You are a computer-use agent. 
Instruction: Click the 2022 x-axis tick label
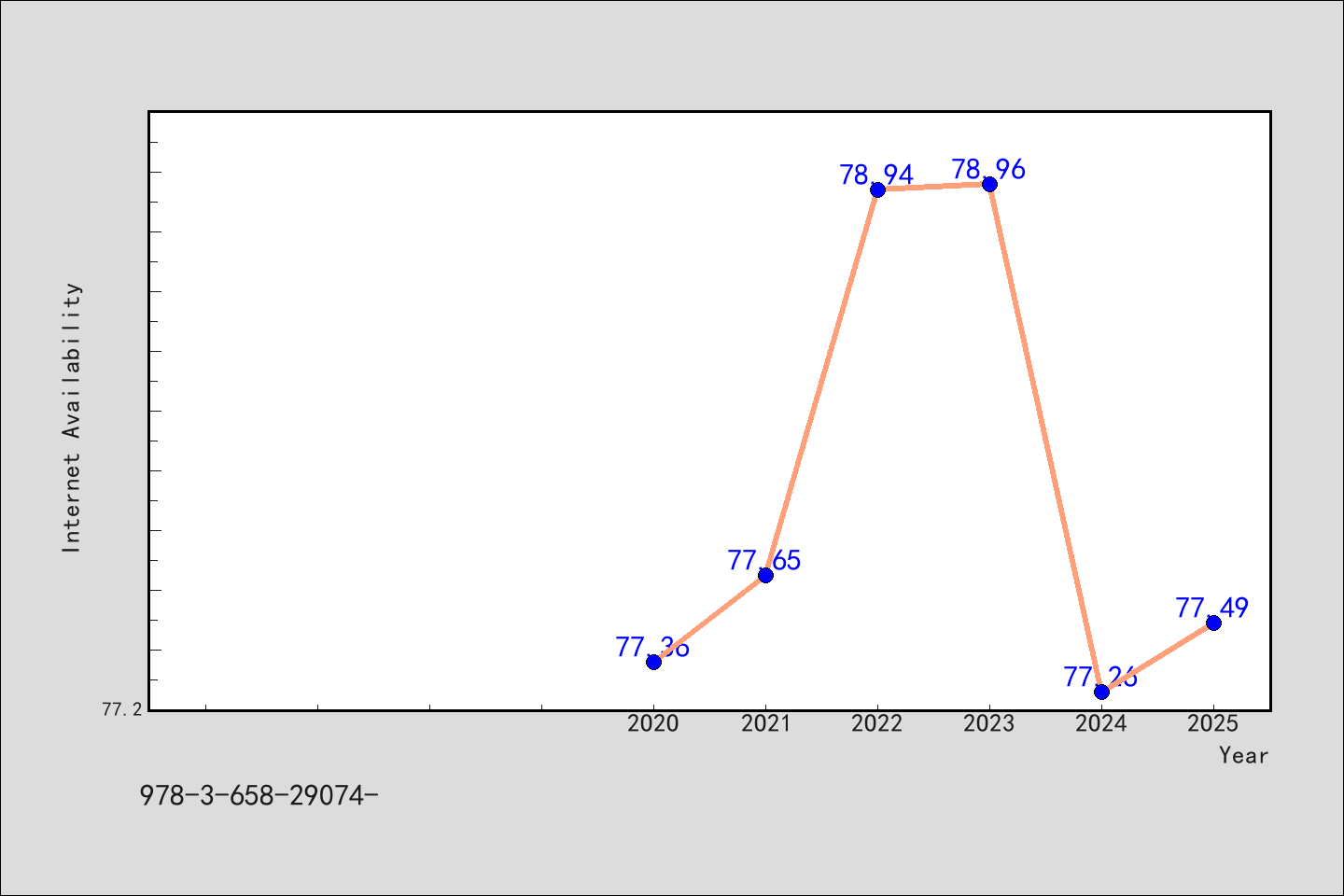click(x=877, y=723)
